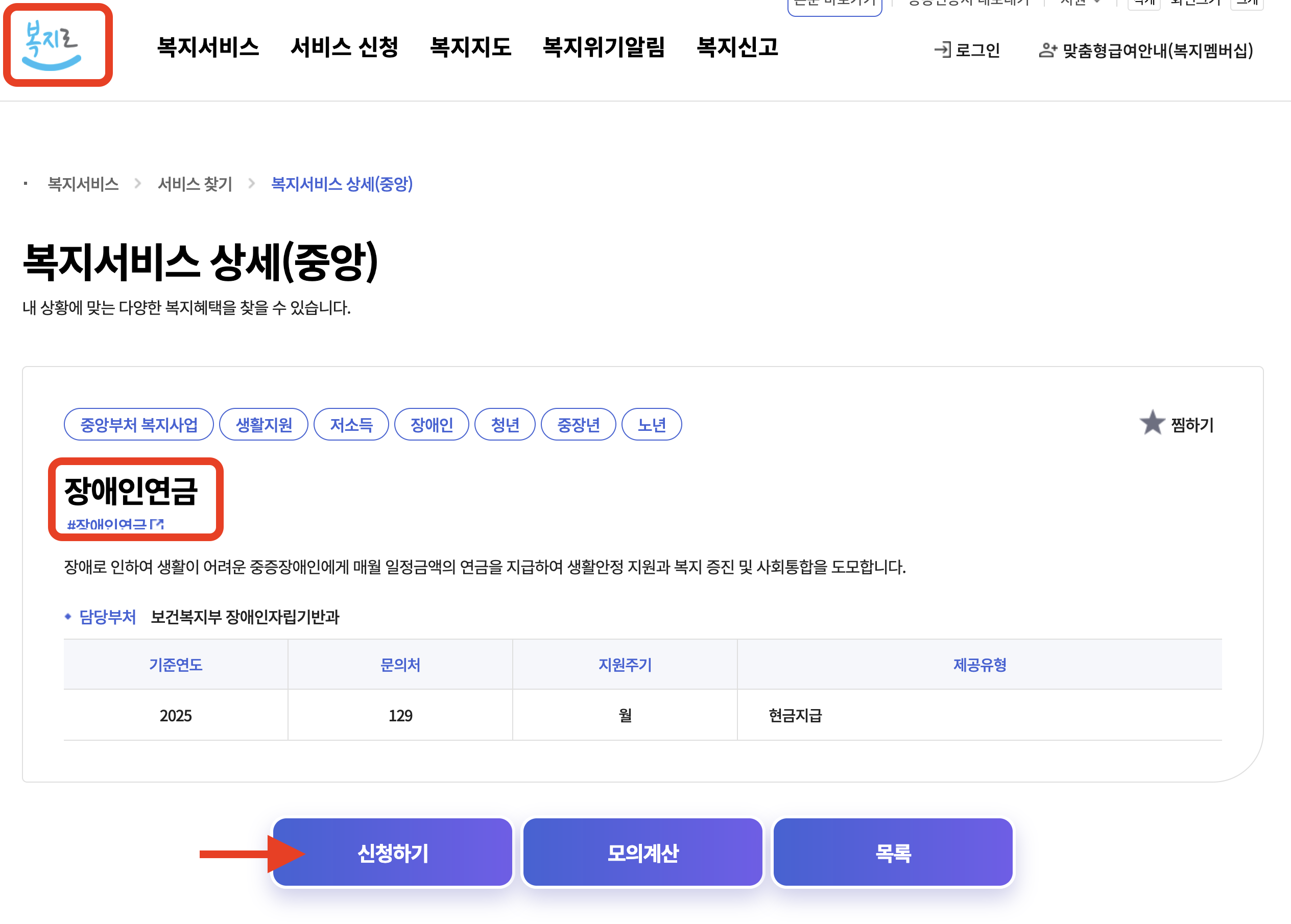Click the 노년 tag chip
This screenshot has height=924, width=1291.
(x=651, y=424)
